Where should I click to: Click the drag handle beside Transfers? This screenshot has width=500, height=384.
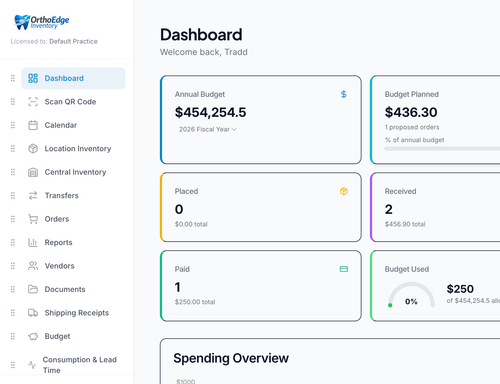pyautogui.click(x=13, y=196)
